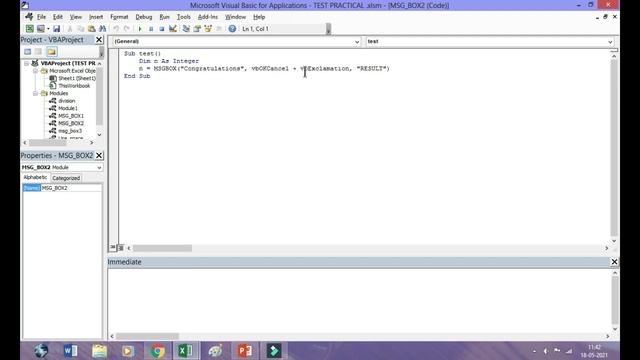Toggle Folders icon in Project pane
The height and width of the screenshot is (360, 640).
click(x=51, y=51)
